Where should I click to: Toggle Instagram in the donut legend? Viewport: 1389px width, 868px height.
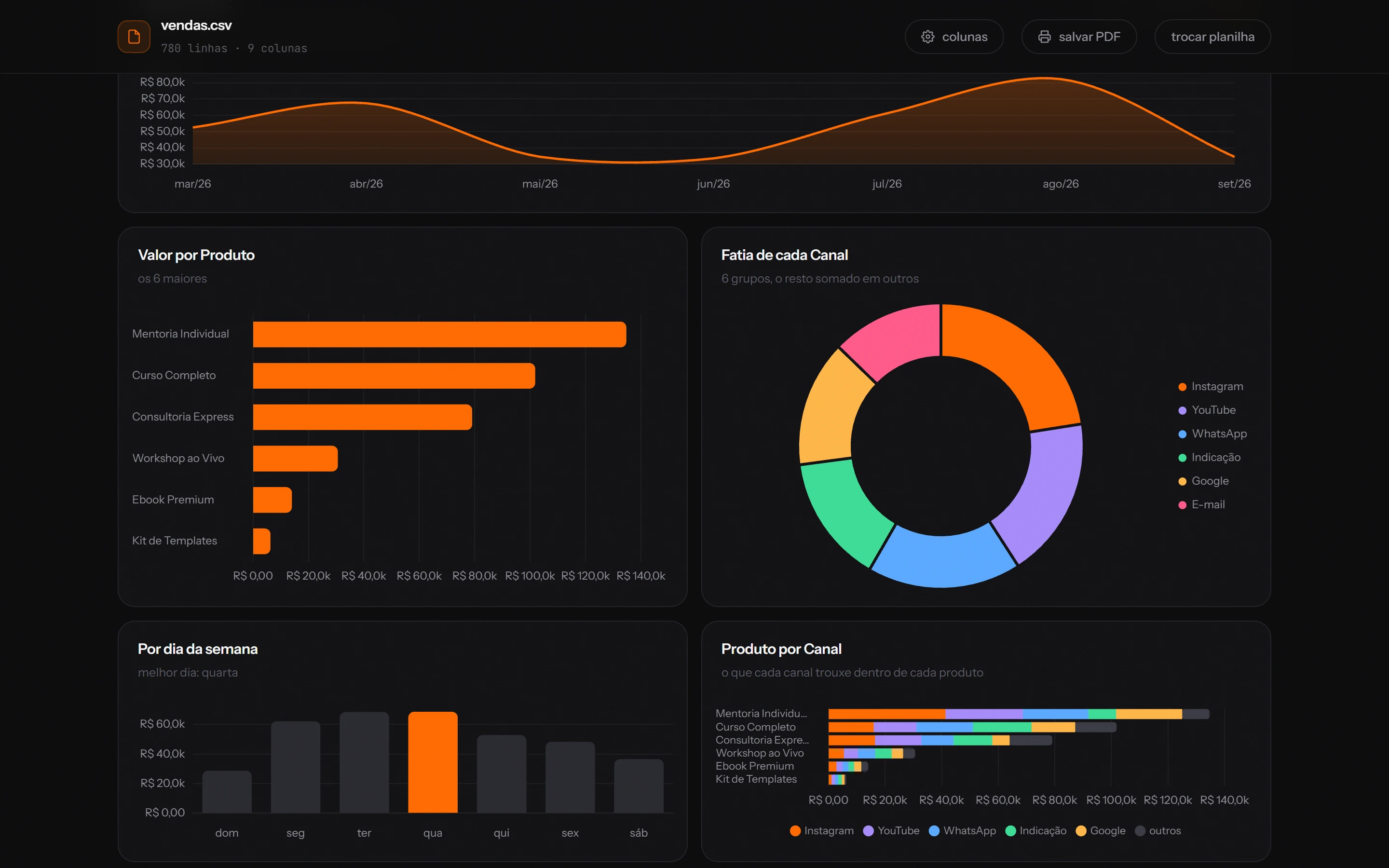[1211, 386]
